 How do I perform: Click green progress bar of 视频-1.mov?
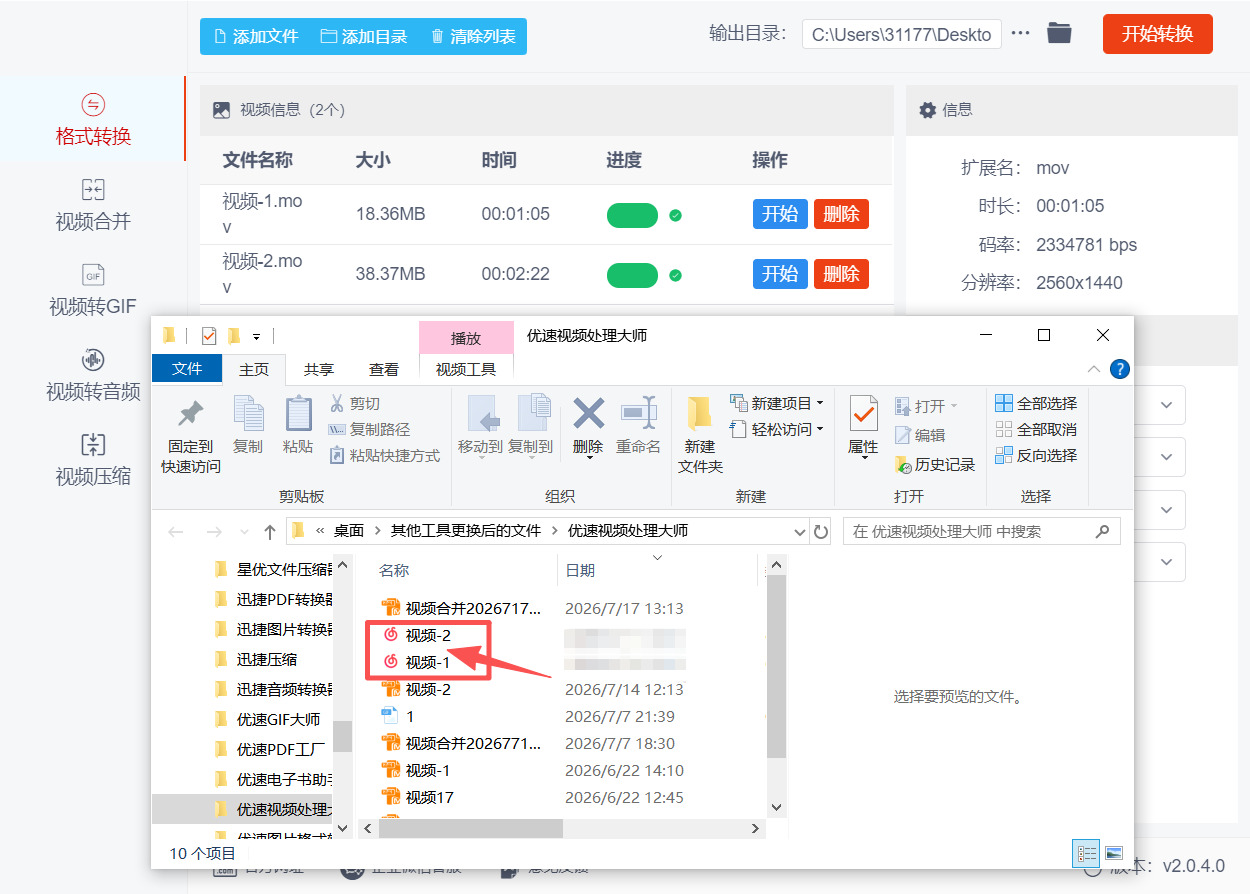pos(632,215)
